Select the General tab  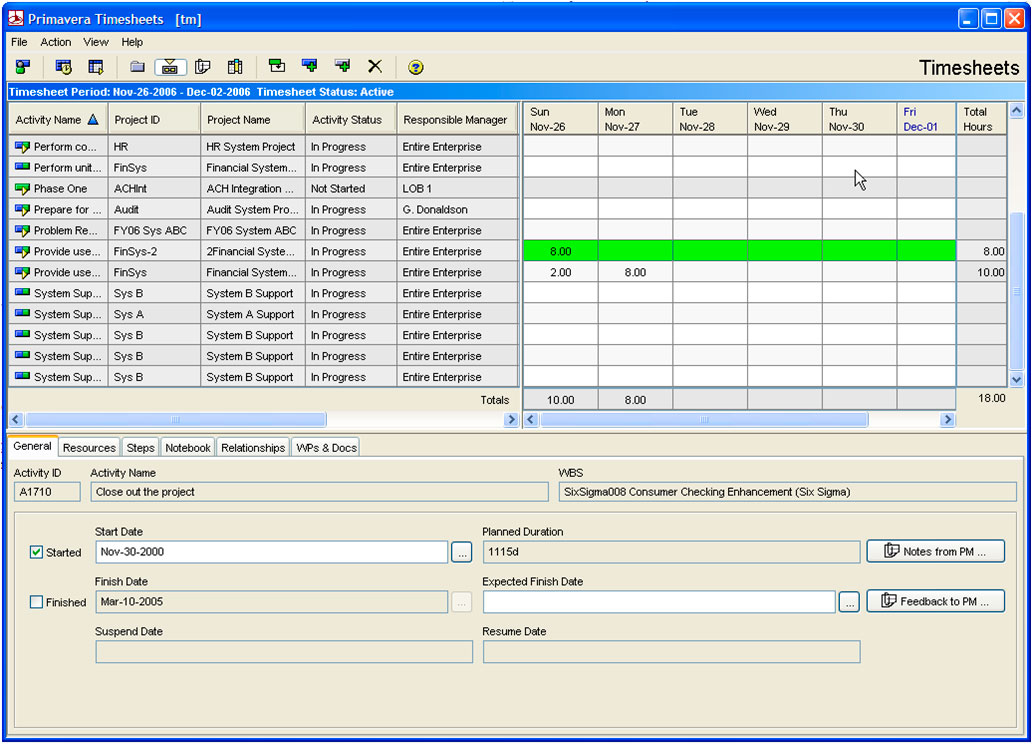32,446
